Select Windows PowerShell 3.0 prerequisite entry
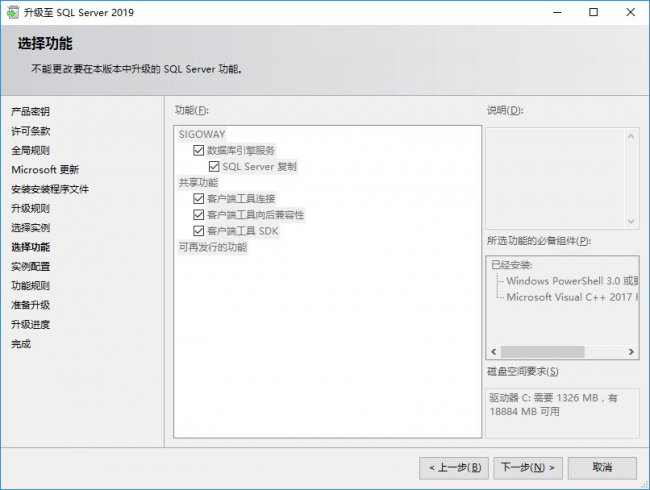Viewport: 650px width, 490px height. click(572, 281)
